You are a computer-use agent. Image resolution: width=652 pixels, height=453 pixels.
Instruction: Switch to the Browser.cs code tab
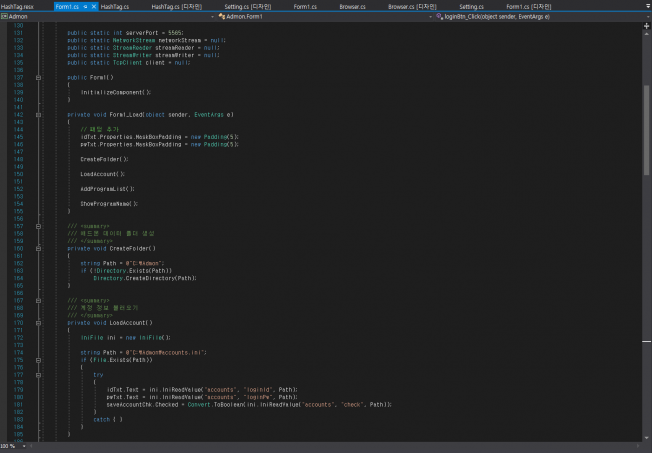(x=352, y=7)
